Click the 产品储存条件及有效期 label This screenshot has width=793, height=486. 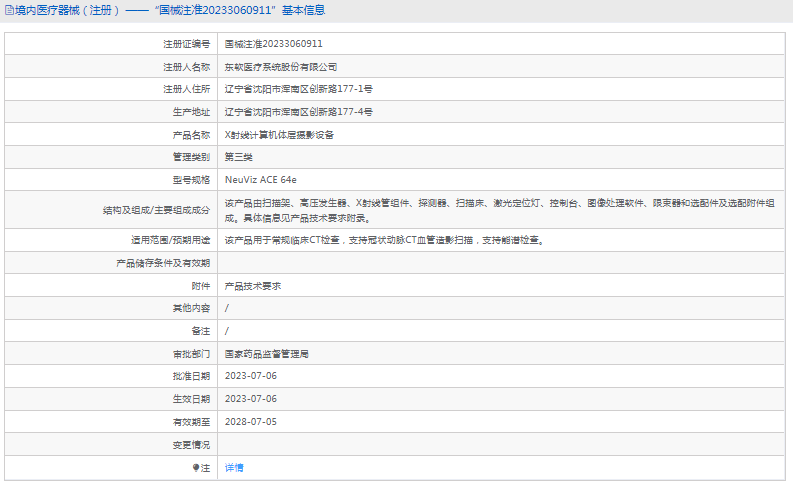click(x=163, y=263)
